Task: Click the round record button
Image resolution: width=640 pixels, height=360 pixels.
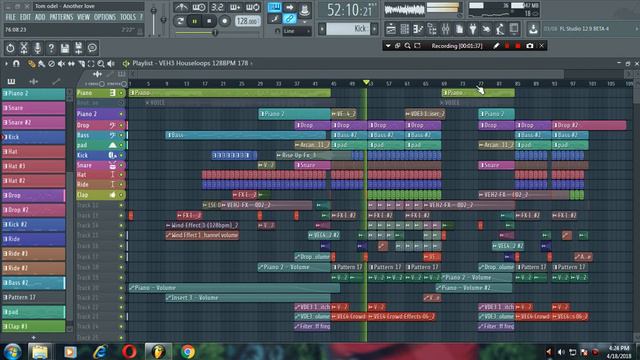Action: click(224, 21)
